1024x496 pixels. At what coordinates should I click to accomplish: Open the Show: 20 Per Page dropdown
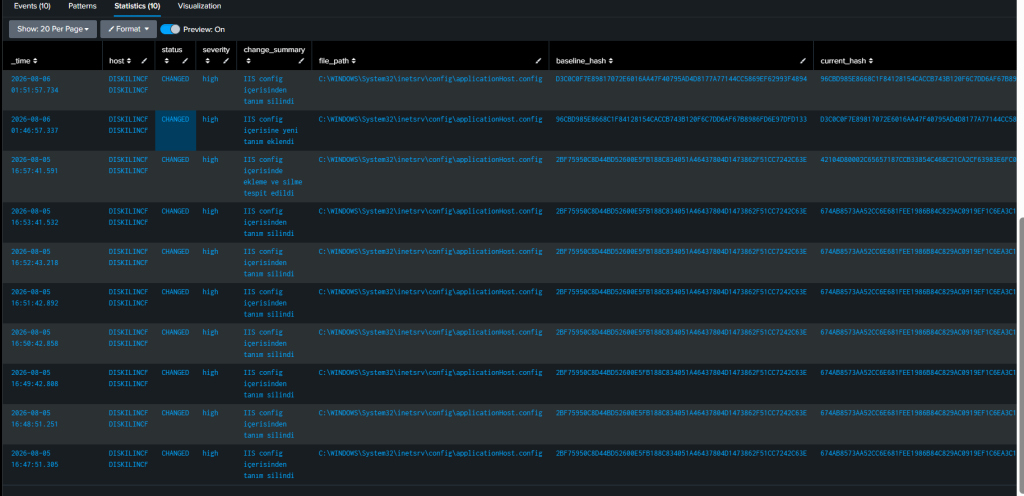[x=53, y=29]
